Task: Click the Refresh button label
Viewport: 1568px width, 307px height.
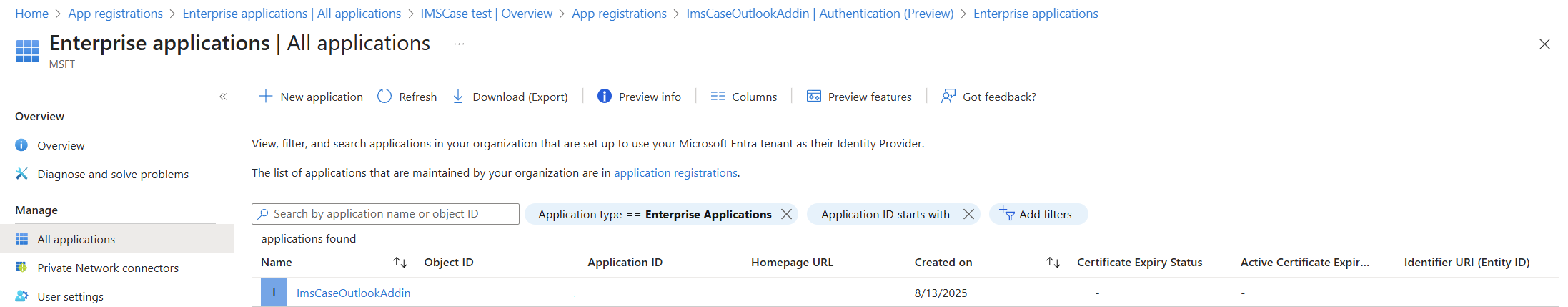Action: [x=418, y=97]
